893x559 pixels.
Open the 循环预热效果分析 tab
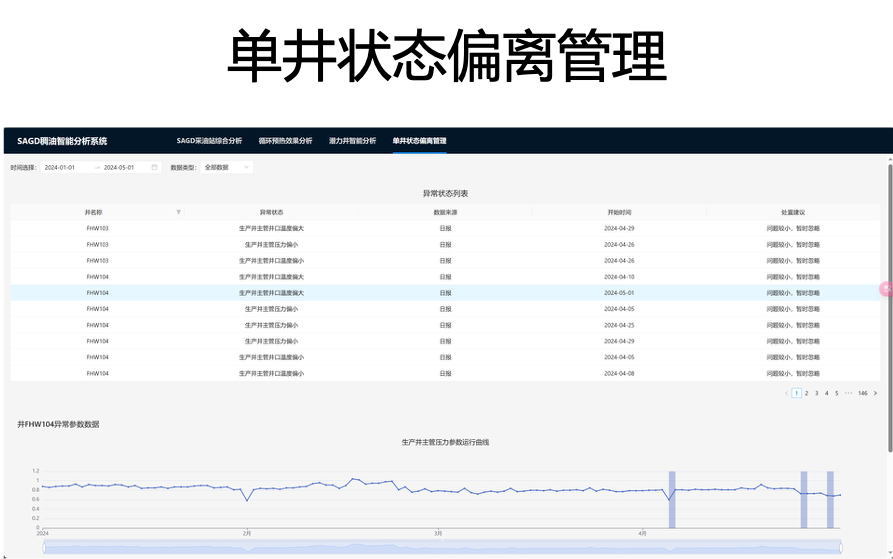pyautogui.click(x=285, y=141)
